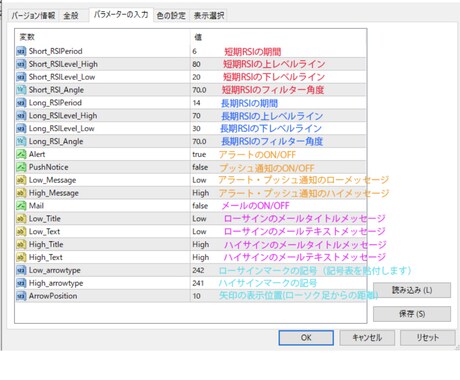Switch to the 表示選択 tab
The width and height of the screenshot is (460, 380).
[209, 15]
